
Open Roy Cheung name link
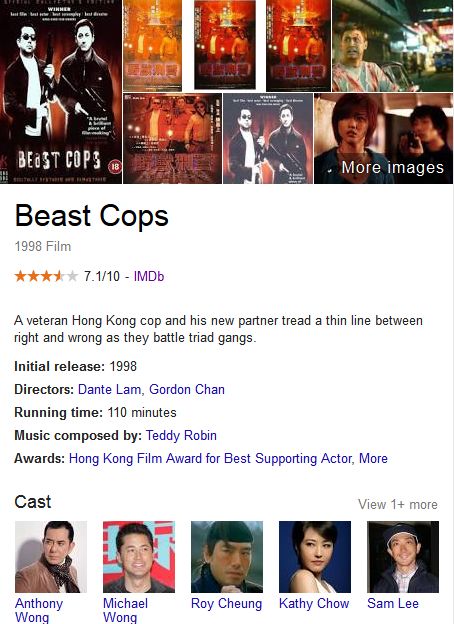226,603
